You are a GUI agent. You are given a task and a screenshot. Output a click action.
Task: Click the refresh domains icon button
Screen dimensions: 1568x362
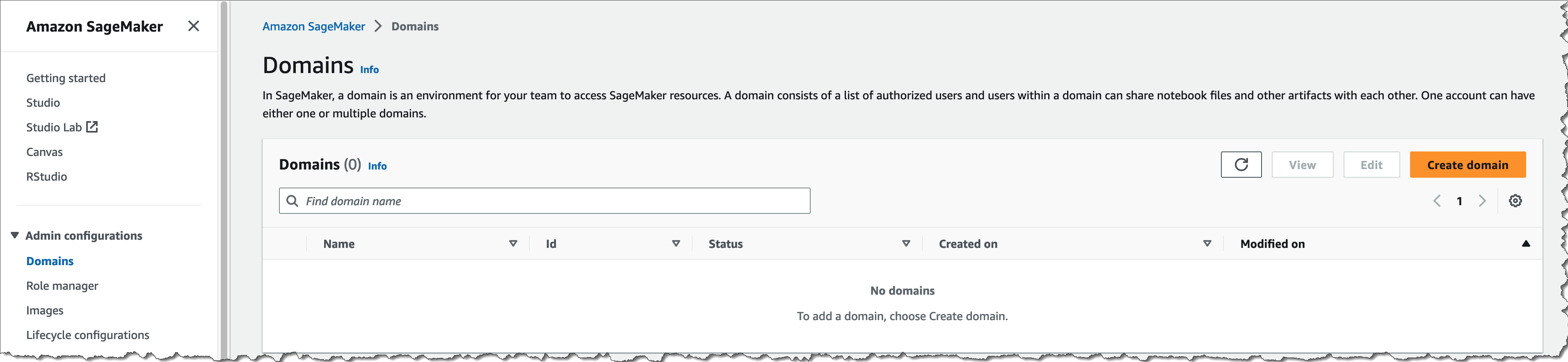1241,165
